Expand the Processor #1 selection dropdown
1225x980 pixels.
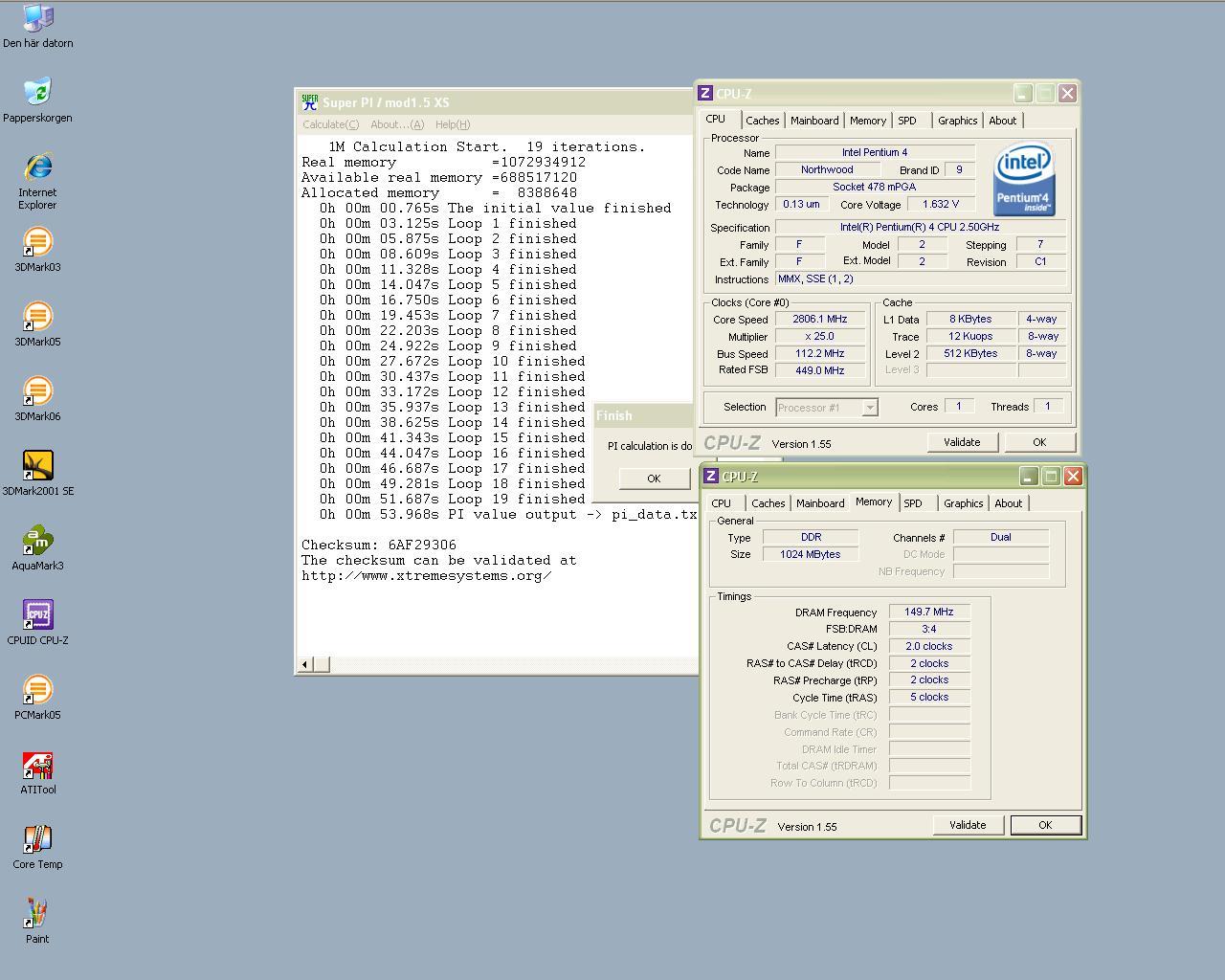coord(869,408)
